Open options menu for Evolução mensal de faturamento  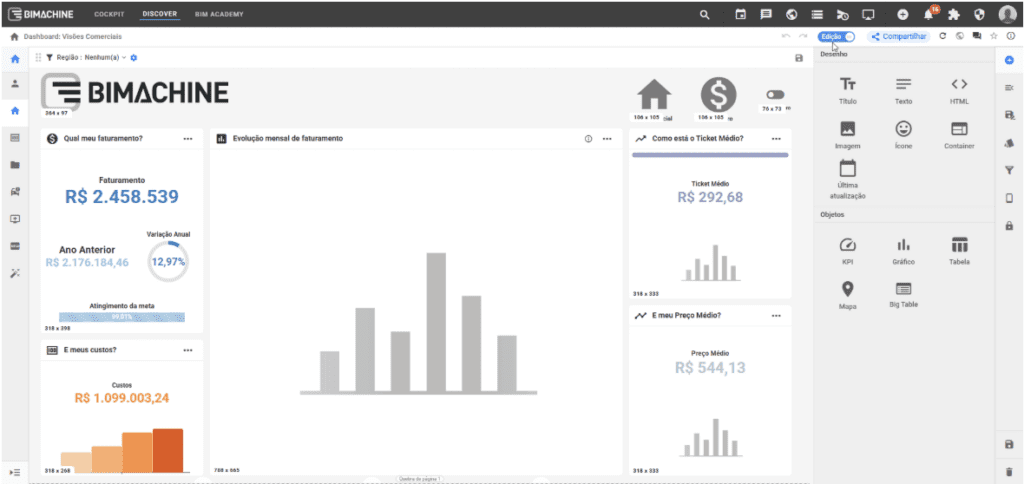point(607,138)
